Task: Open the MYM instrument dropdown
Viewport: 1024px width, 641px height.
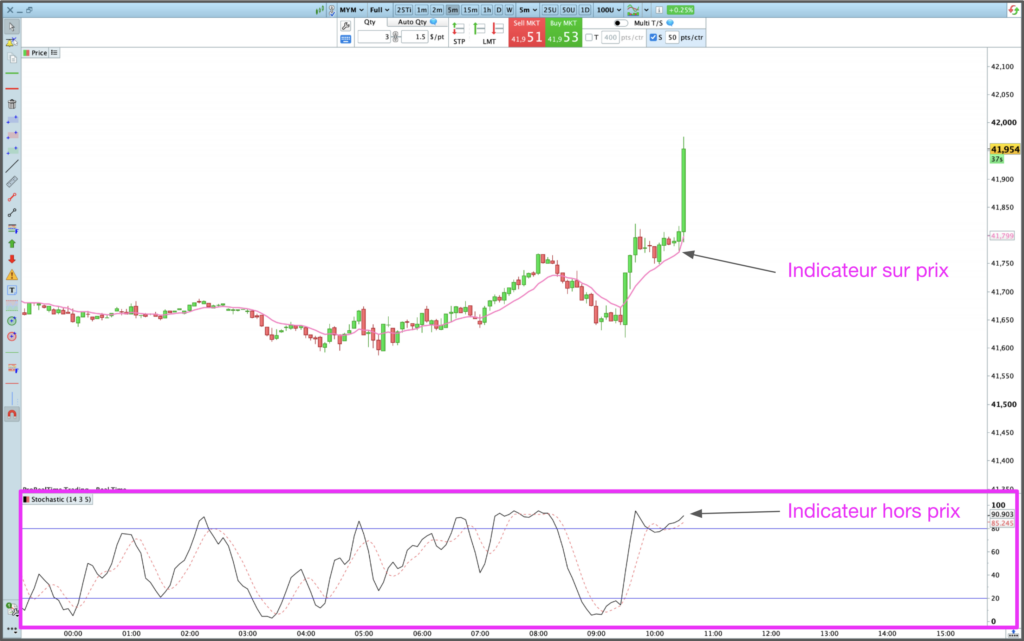Action: pos(350,9)
